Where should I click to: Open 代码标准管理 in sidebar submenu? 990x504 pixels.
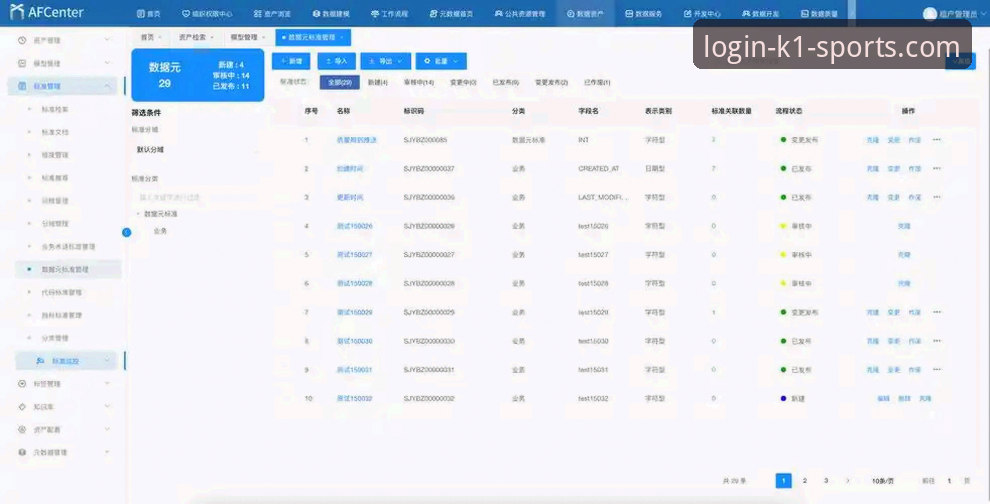pyautogui.click(x=61, y=292)
